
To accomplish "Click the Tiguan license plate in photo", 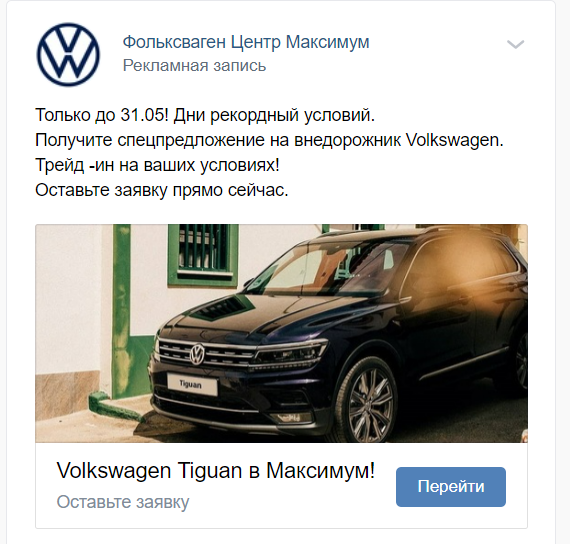I will [x=192, y=384].
